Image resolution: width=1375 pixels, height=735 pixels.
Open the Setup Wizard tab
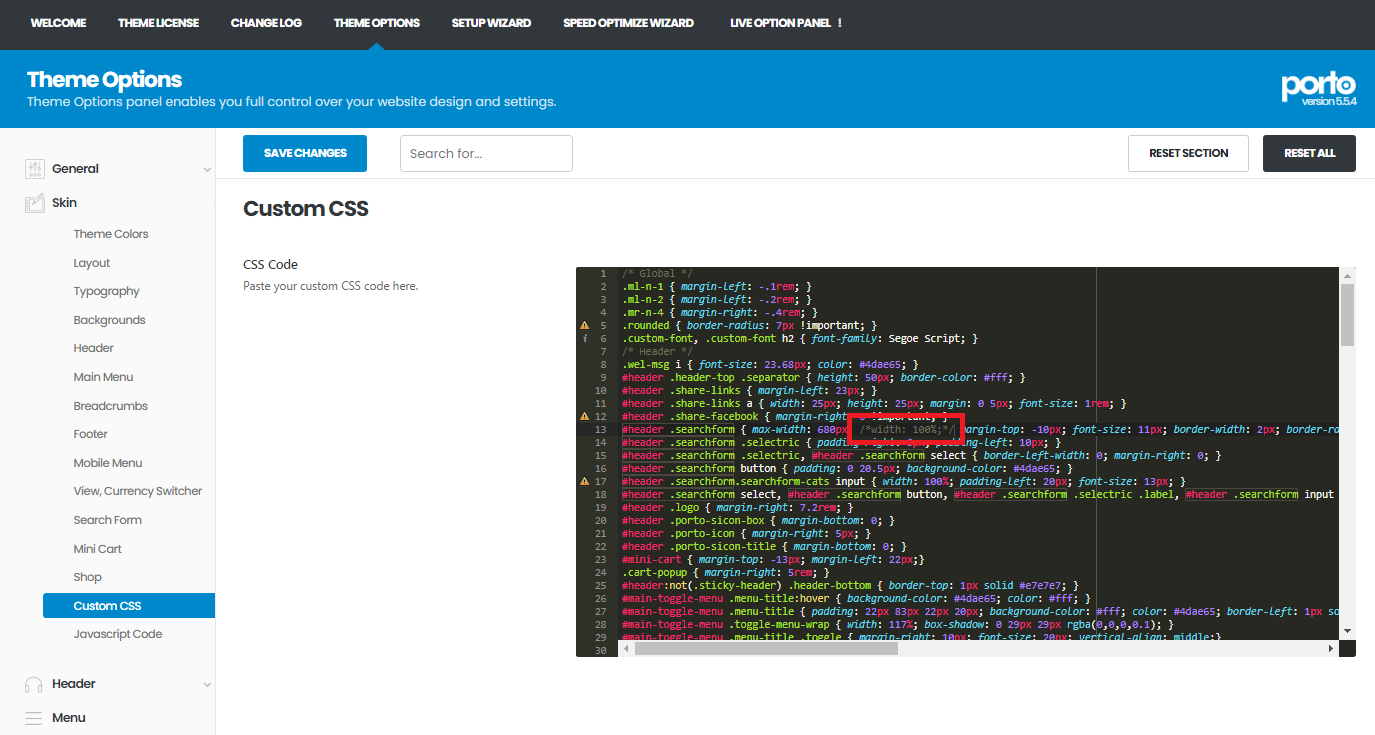pyautogui.click(x=491, y=23)
